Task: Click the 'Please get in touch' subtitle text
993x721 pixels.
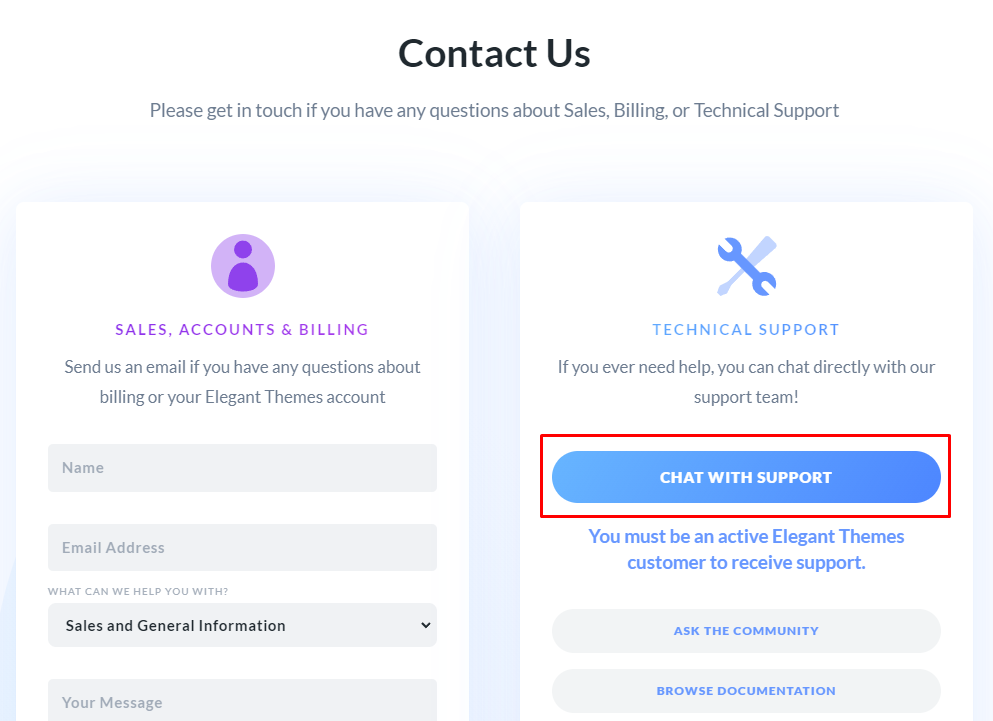Action: (495, 110)
